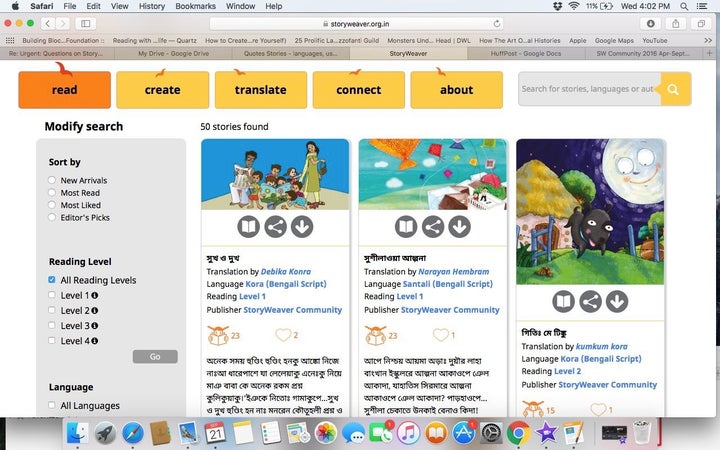This screenshot has width=720, height=450.
Task: Open the File menu
Action: point(70,6)
